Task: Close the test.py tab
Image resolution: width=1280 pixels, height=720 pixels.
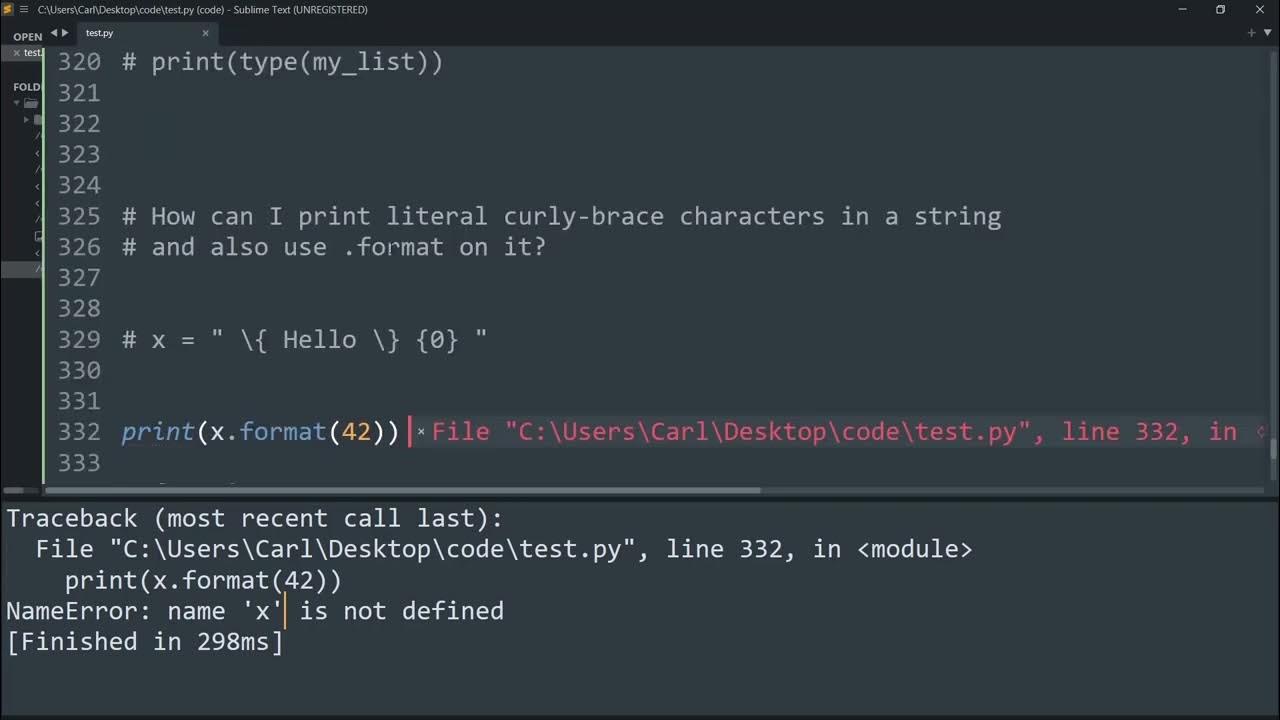Action: [x=206, y=33]
